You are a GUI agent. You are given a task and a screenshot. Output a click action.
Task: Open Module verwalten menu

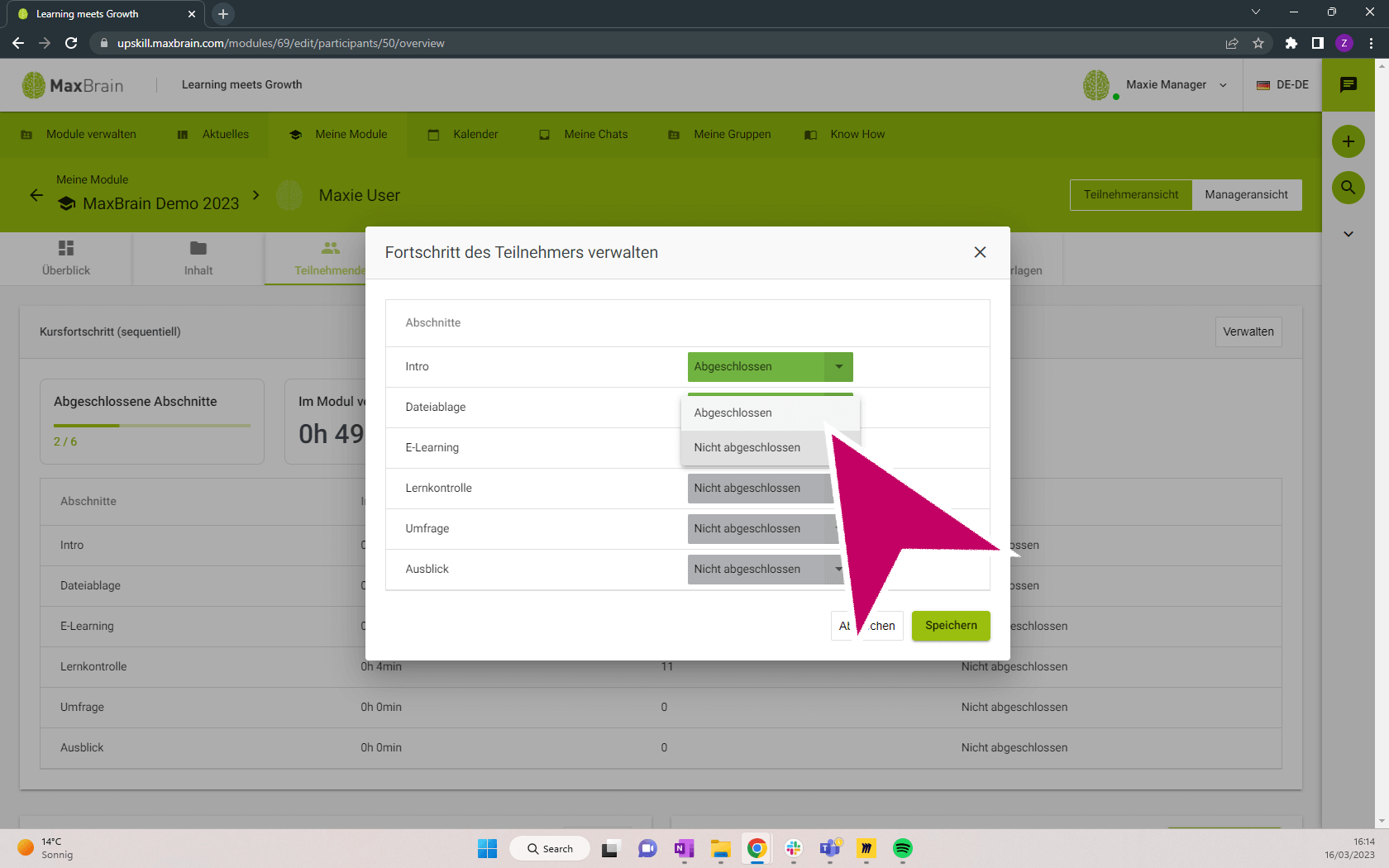tap(79, 135)
